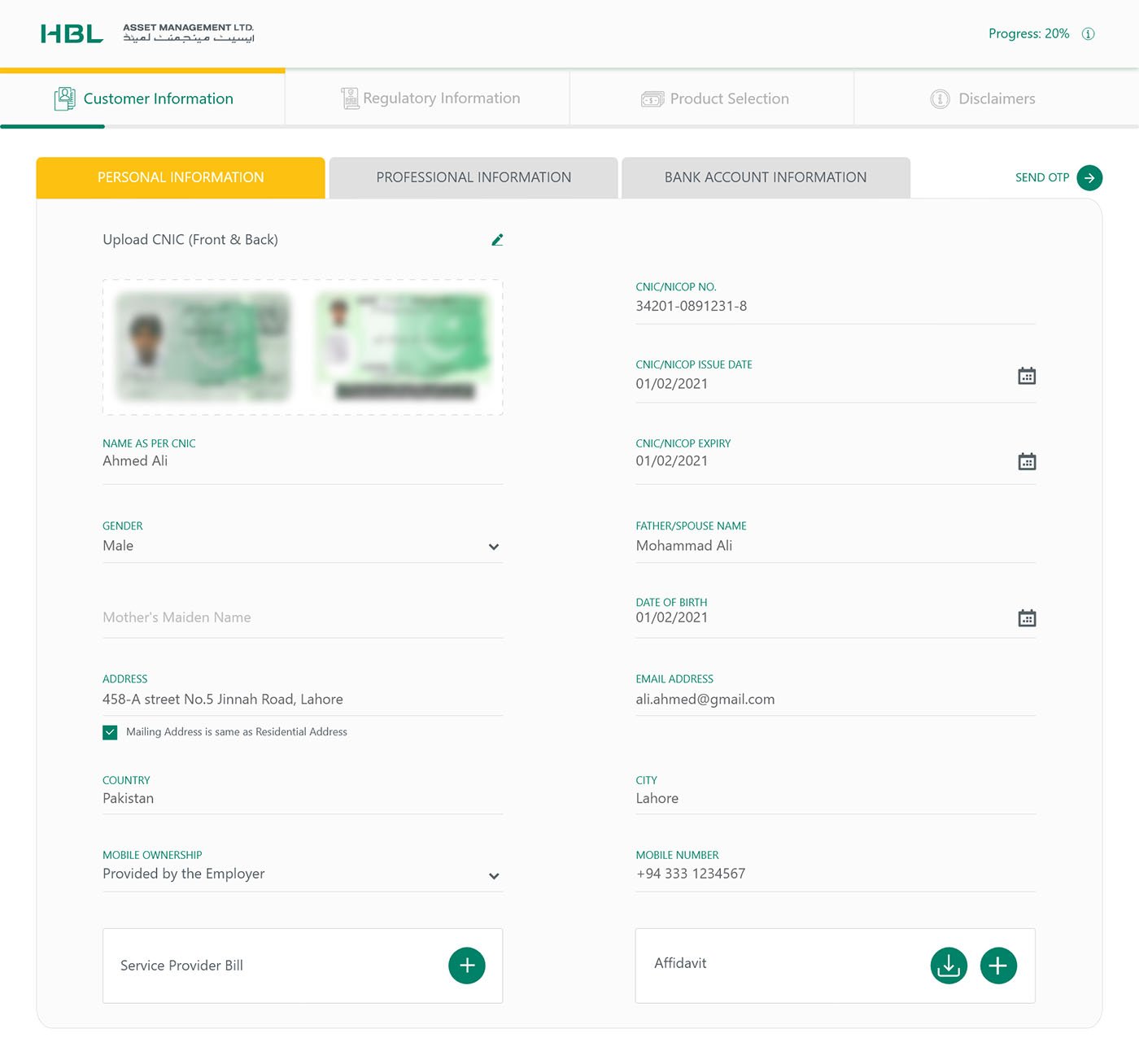Click the Regulatory Information step icon
1139x1064 pixels.
[350, 98]
